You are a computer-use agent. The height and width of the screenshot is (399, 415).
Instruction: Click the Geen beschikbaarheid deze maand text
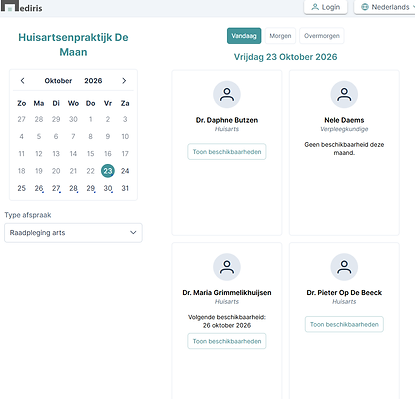click(344, 149)
